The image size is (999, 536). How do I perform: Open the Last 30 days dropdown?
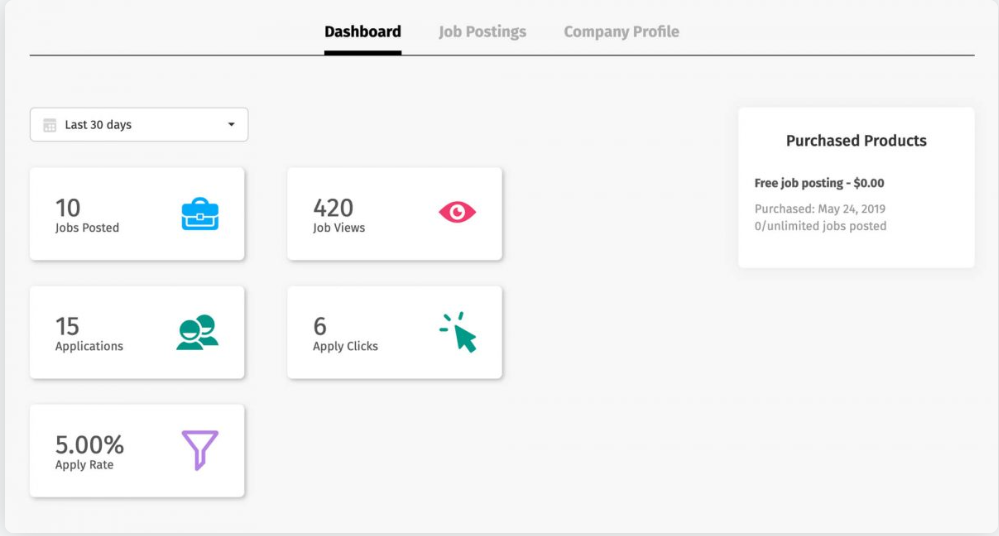(x=139, y=125)
